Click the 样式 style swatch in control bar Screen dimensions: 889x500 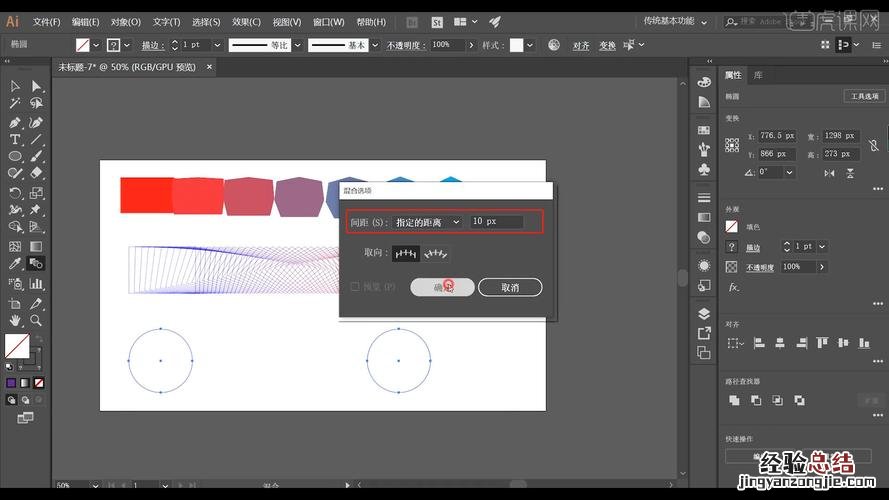pos(517,45)
